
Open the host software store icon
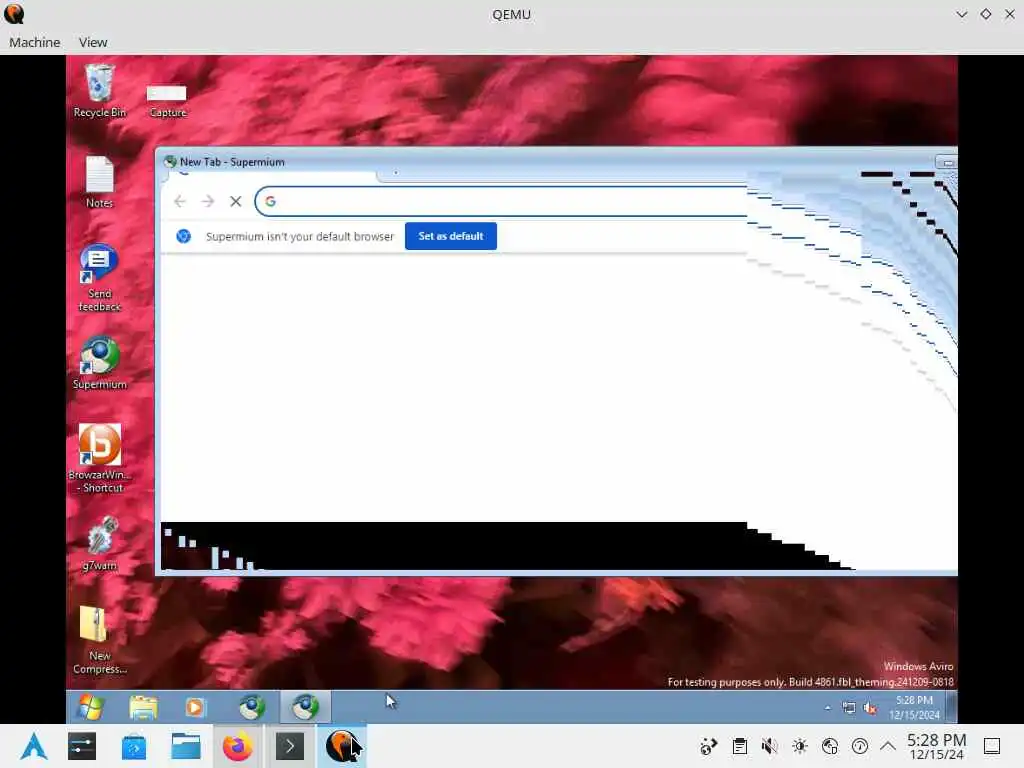point(134,746)
